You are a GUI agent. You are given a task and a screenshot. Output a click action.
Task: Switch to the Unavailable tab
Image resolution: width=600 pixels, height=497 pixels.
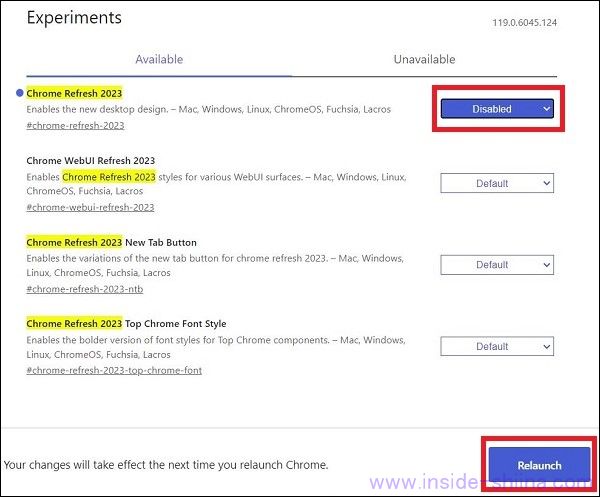pos(424,59)
